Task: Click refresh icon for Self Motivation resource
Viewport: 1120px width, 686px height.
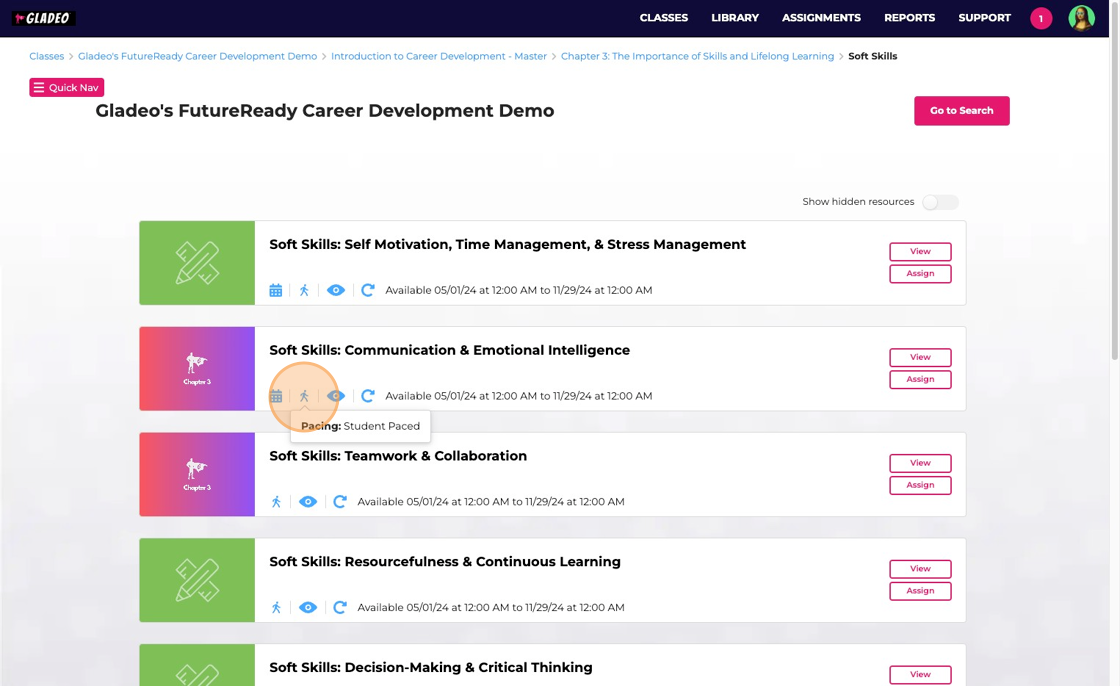Action: pos(368,290)
